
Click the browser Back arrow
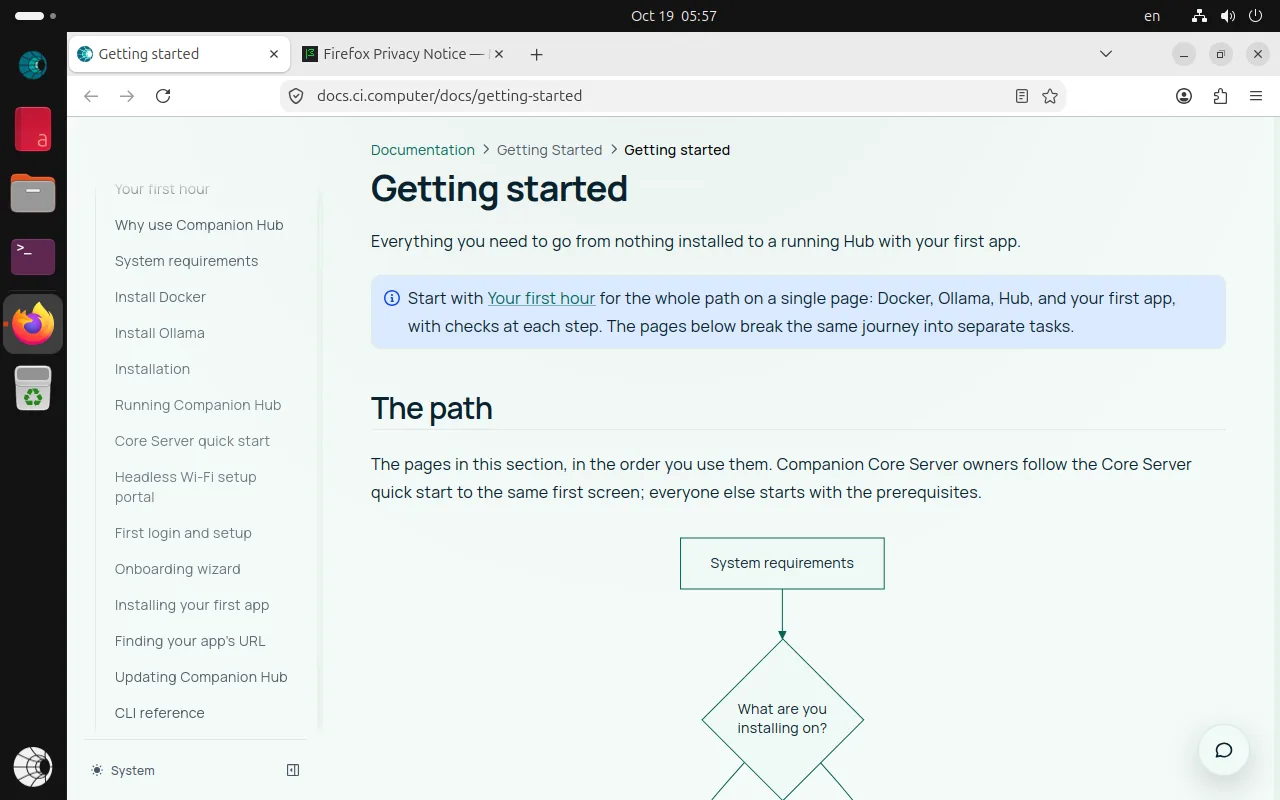[x=91, y=96]
